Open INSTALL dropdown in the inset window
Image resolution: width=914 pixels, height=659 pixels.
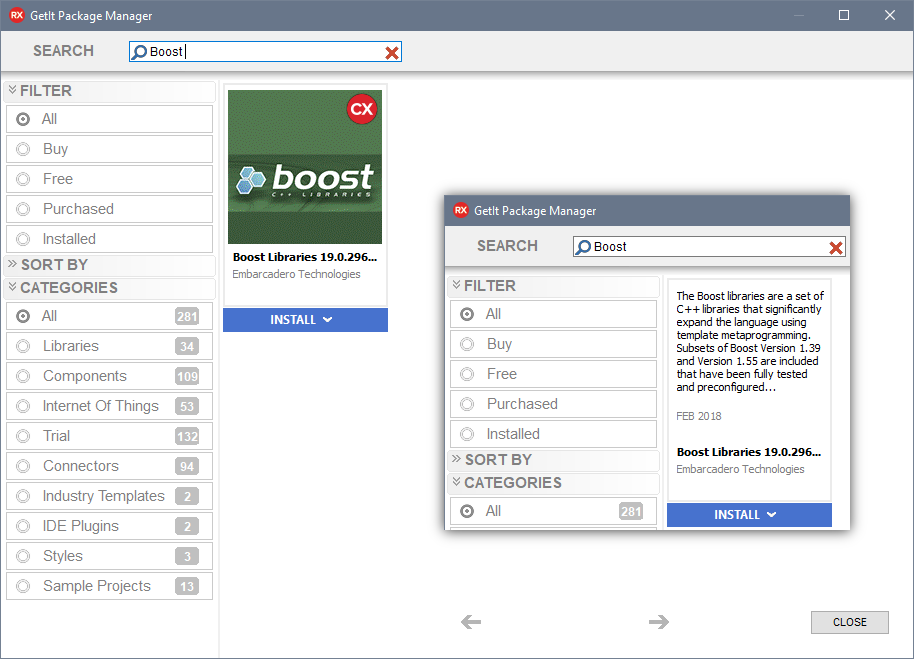[749, 515]
